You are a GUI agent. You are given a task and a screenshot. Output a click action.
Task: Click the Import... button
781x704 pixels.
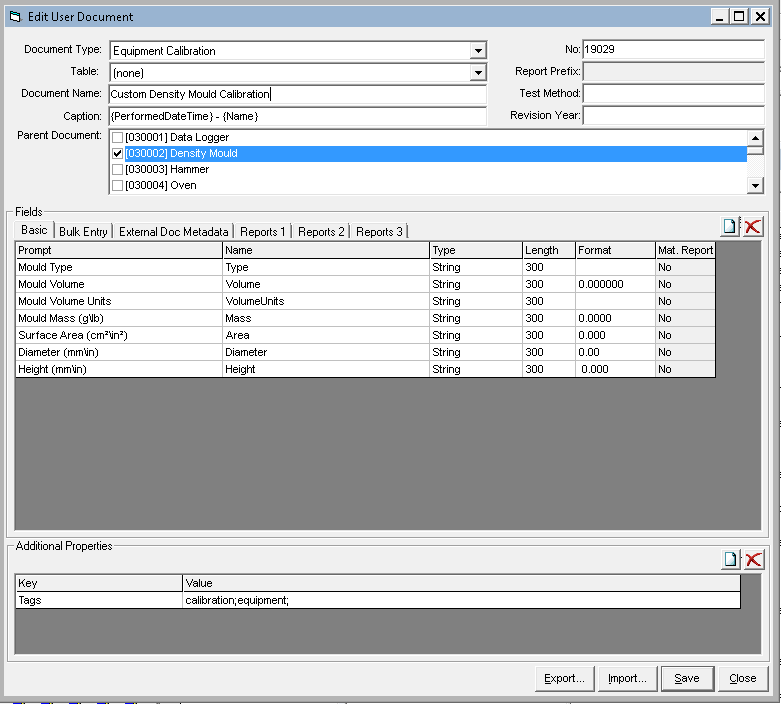[x=627, y=678]
